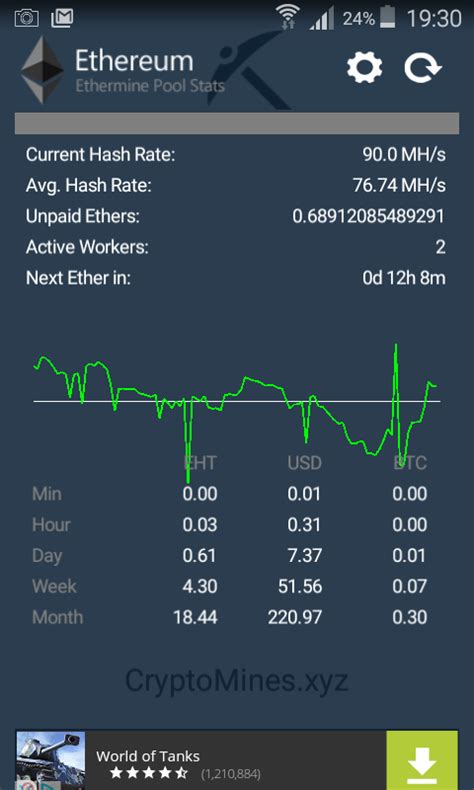Viewport: 474px width, 790px height.
Task: Tap the World of Tanks ad title
Action: [x=148, y=756]
